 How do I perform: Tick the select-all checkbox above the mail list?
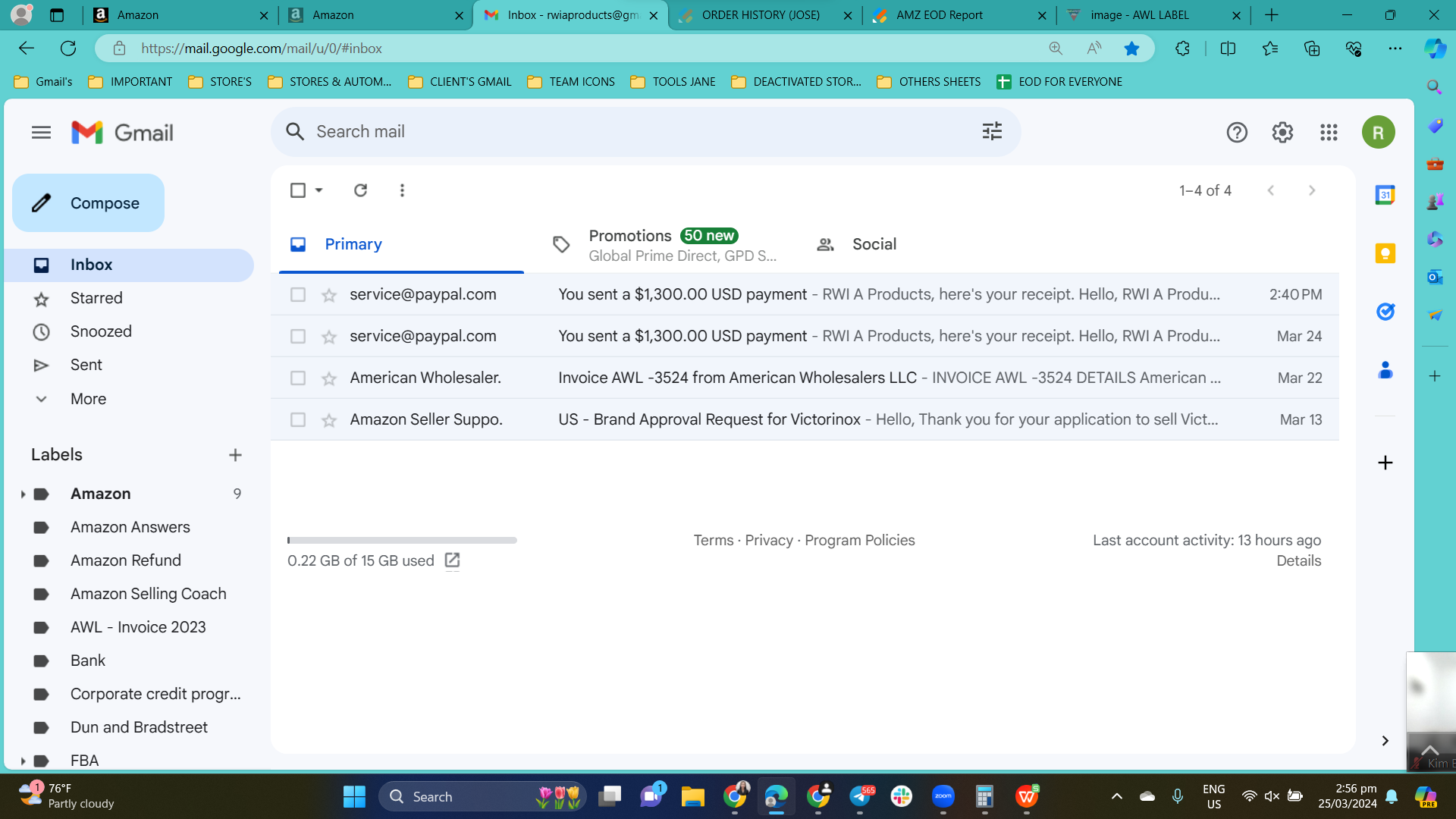[298, 190]
